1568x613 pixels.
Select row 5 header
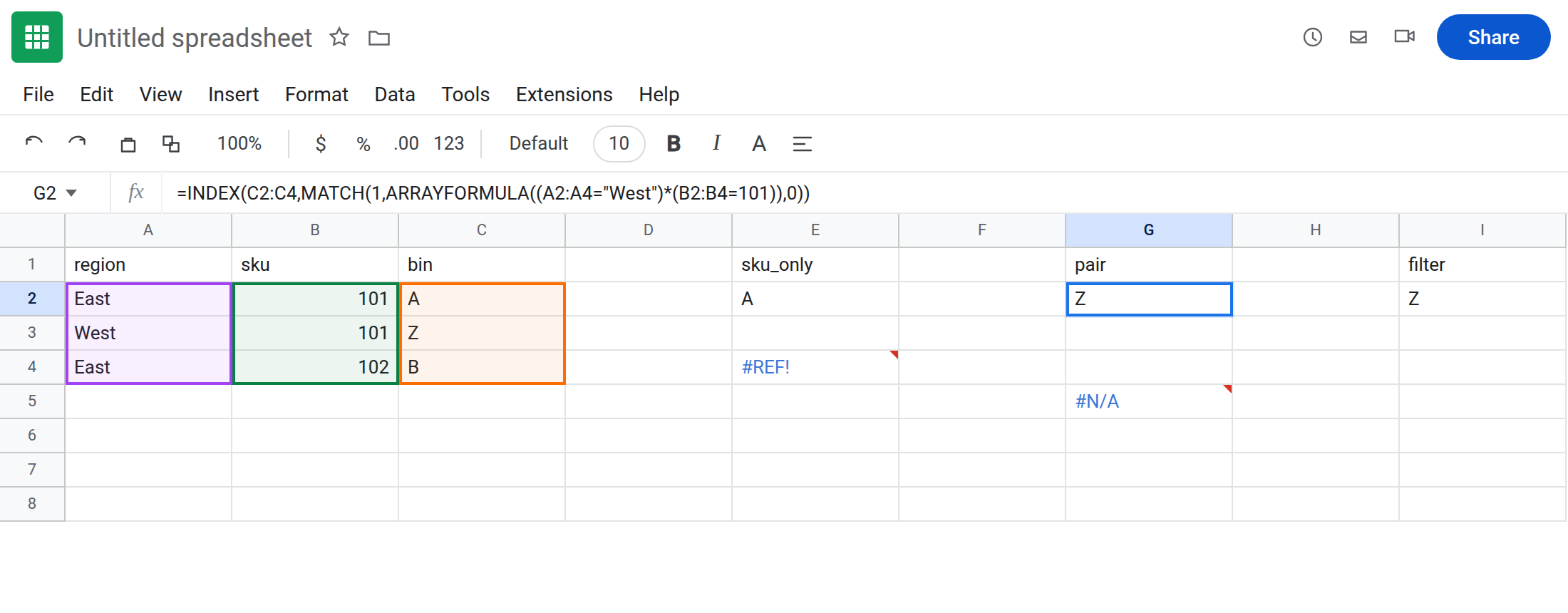[x=32, y=401]
